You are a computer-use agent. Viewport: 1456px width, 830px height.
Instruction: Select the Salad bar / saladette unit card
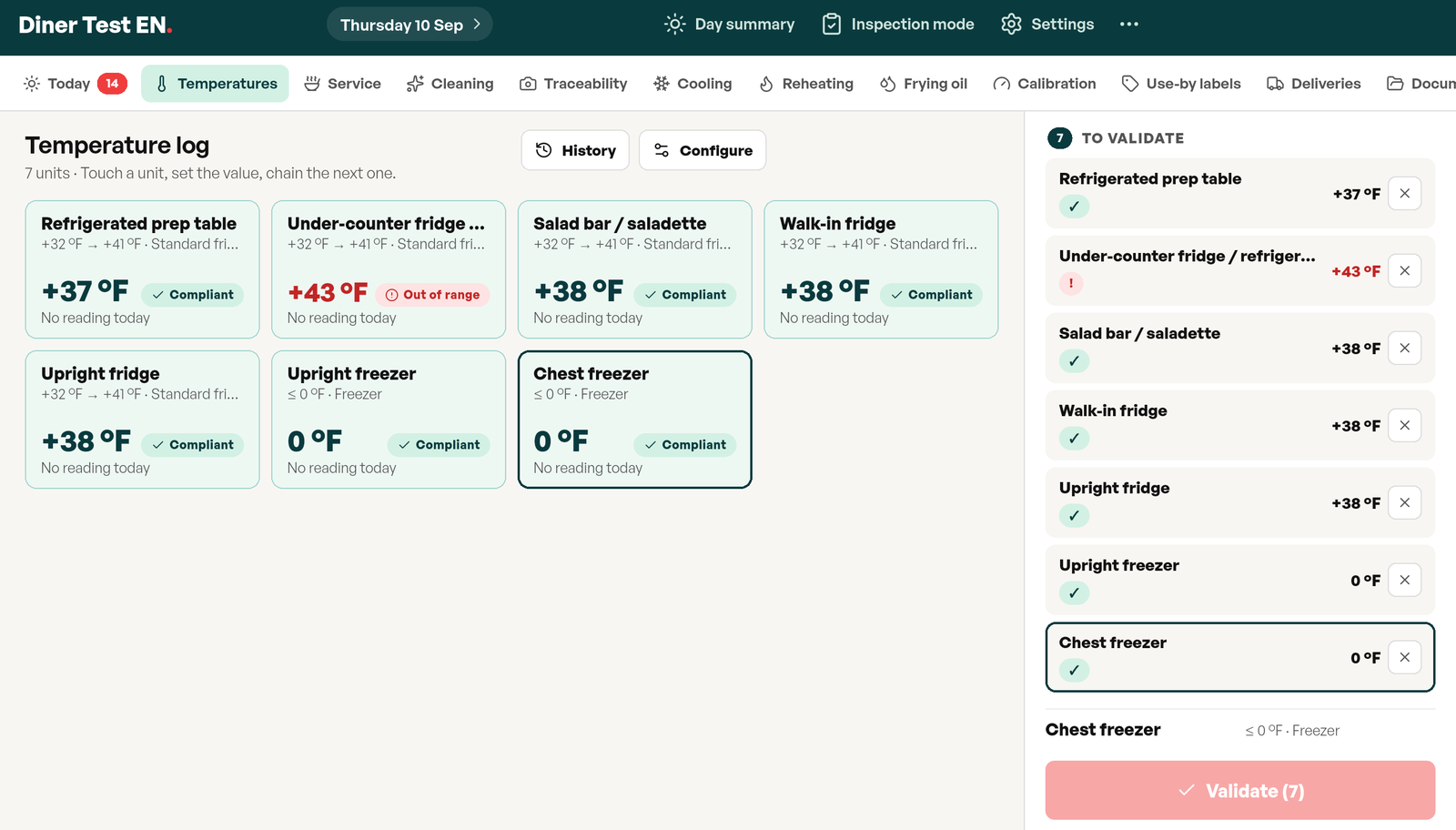pos(635,269)
